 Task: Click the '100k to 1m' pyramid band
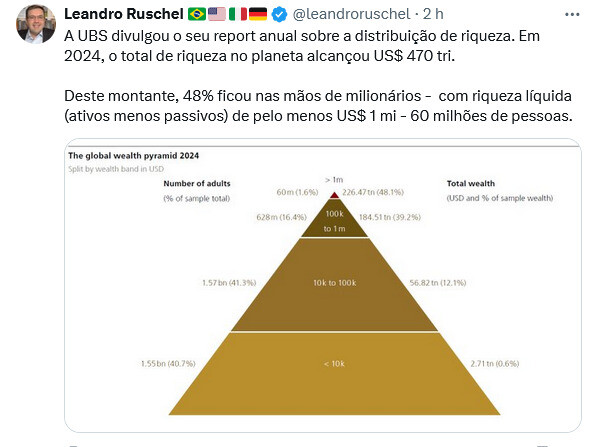pos(334,221)
